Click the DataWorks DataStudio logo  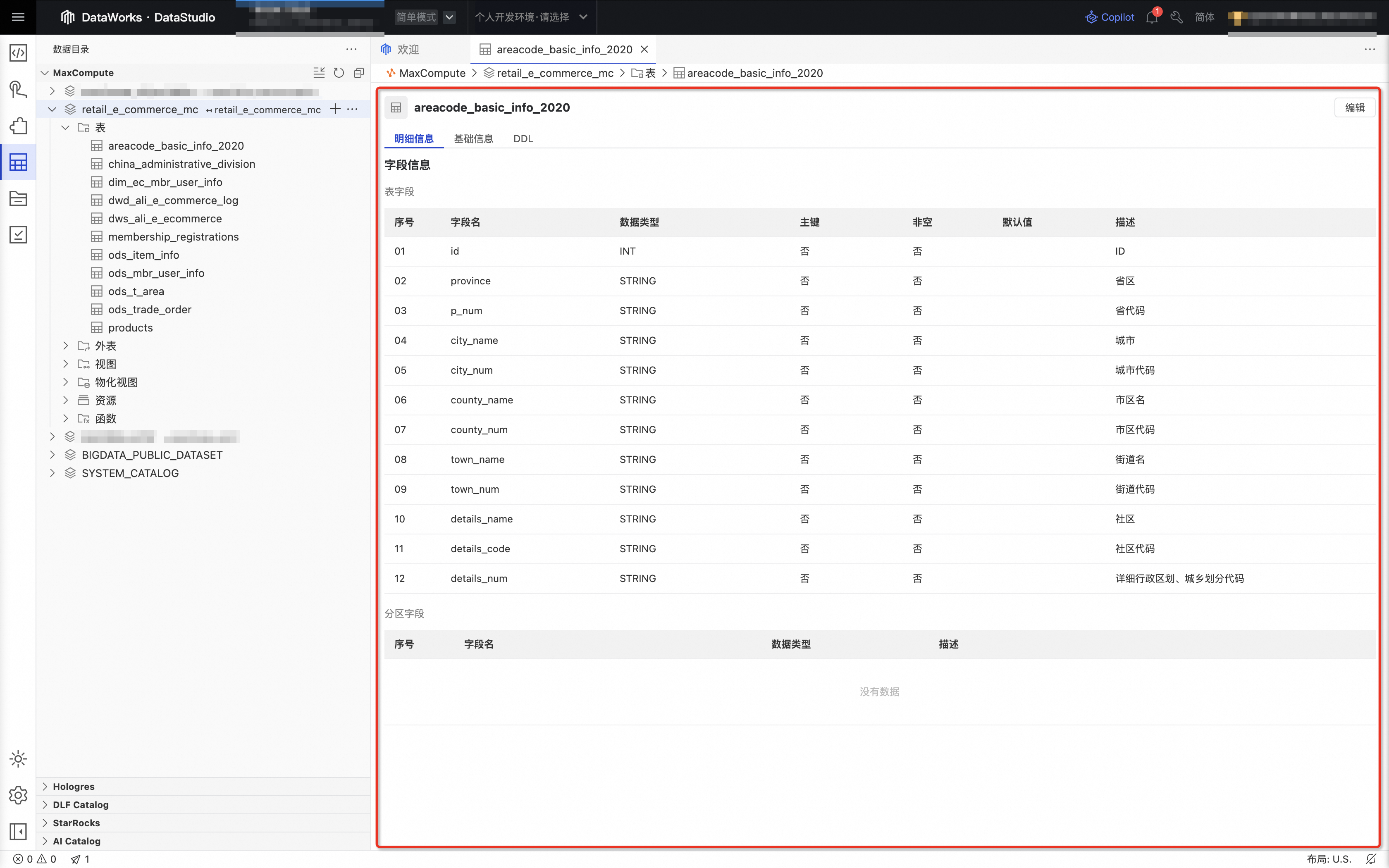pos(138,17)
